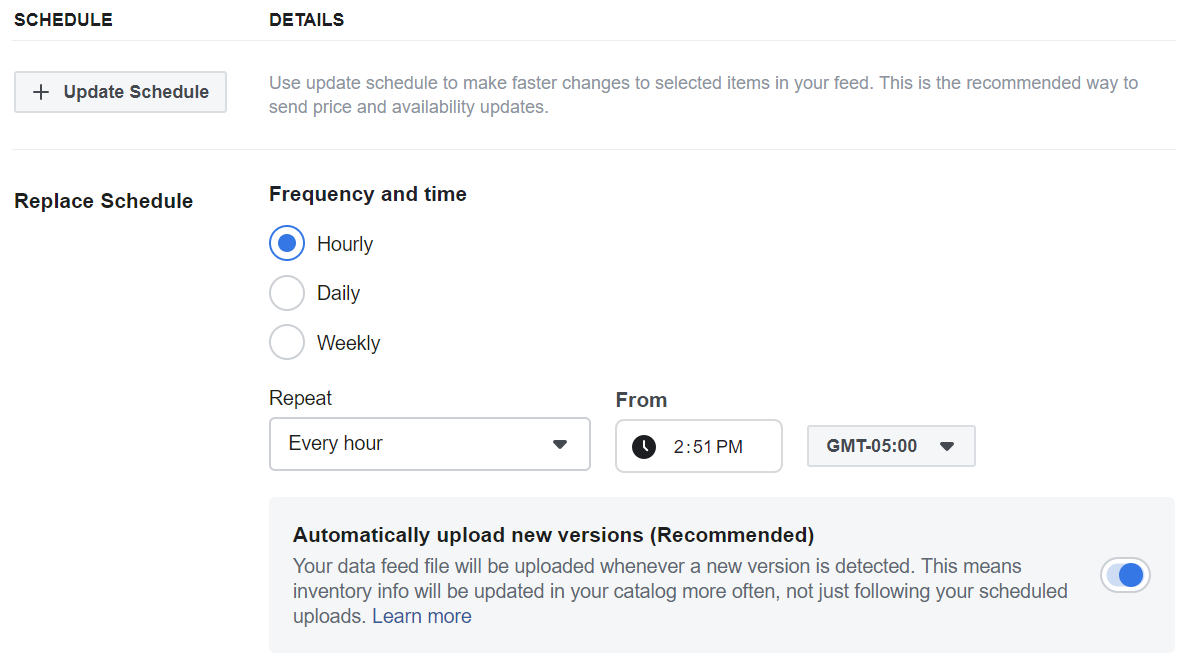Click the hour value in the time field
Screen dimensions: 1192x669
point(678,447)
